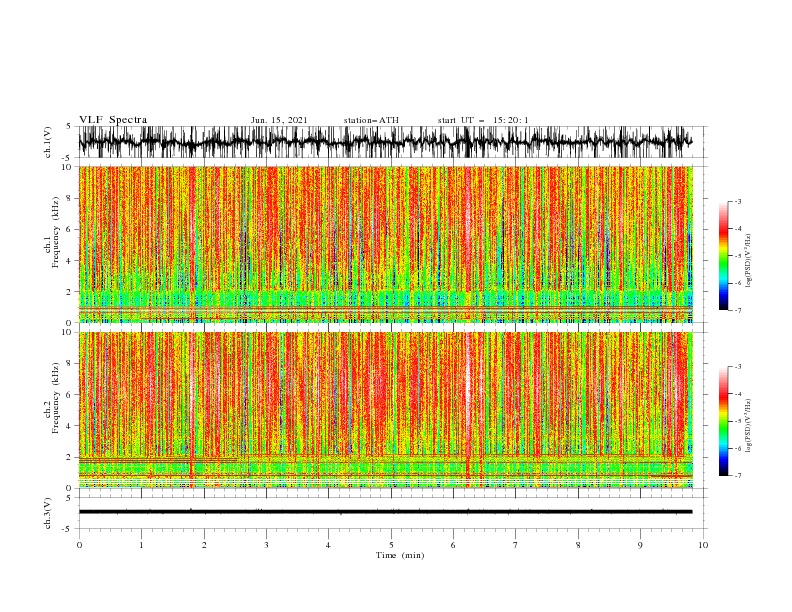The height and width of the screenshot is (612, 792).
Task: Click the ch.1 voltage waveform trace
Action: (x=385, y=142)
